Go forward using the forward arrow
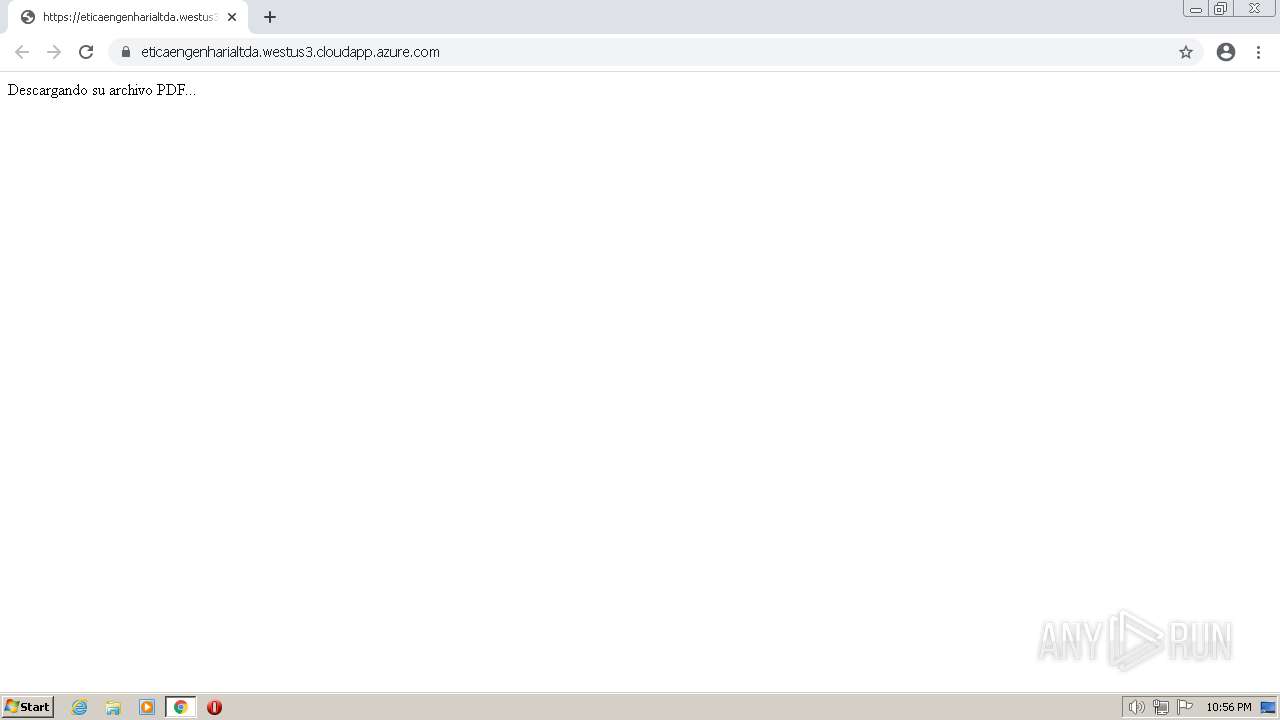This screenshot has height=720, width=1280. click(x=54, y=52)
